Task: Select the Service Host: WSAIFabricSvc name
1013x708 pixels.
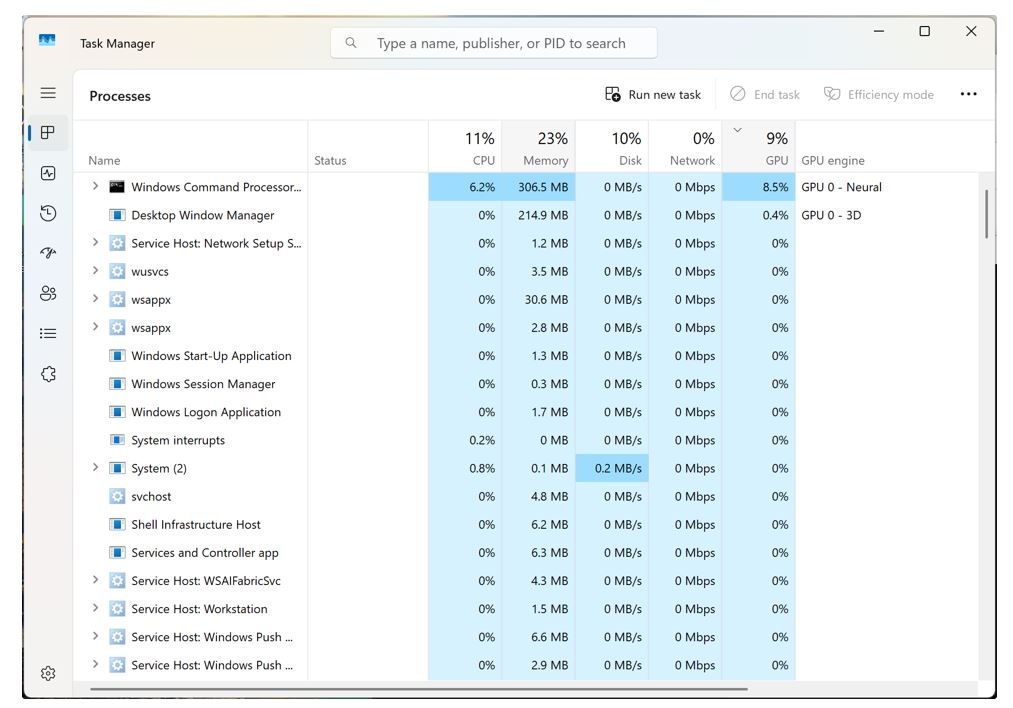Action: pos(205,581)
